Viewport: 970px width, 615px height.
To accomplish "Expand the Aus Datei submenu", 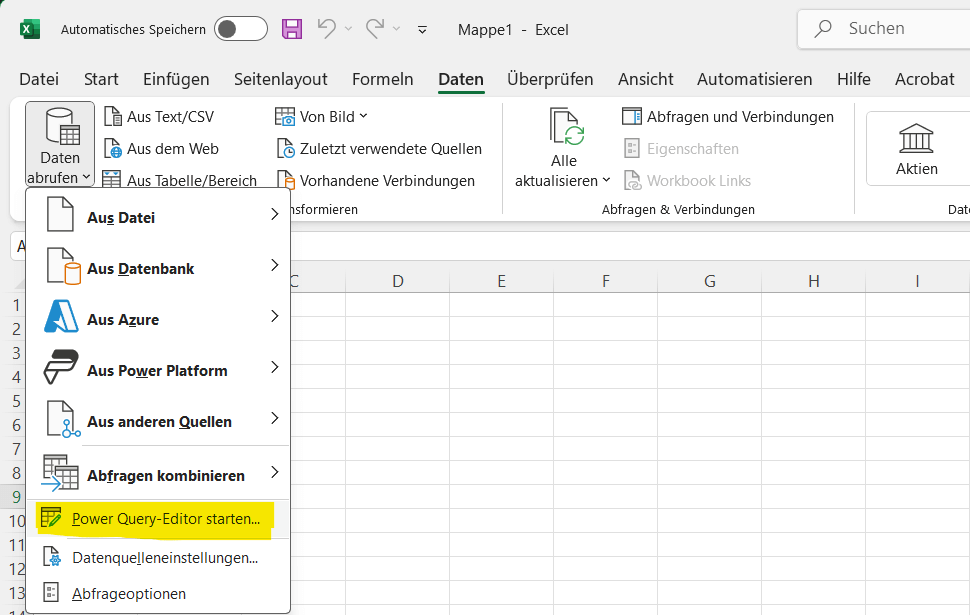I will pos(158,217).
